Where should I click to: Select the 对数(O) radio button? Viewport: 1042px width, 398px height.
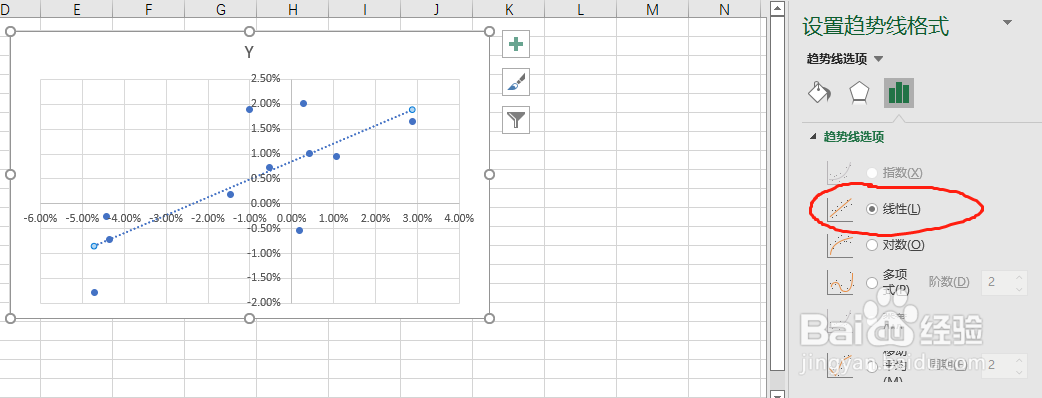pos(872,245)
